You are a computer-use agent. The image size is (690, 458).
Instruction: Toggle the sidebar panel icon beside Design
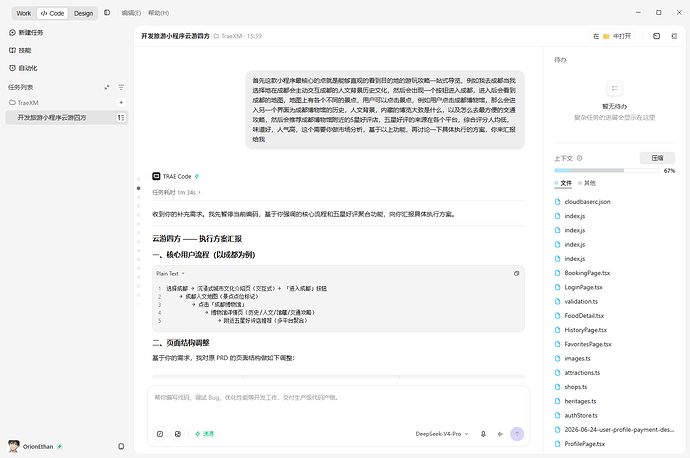[107, 13]
